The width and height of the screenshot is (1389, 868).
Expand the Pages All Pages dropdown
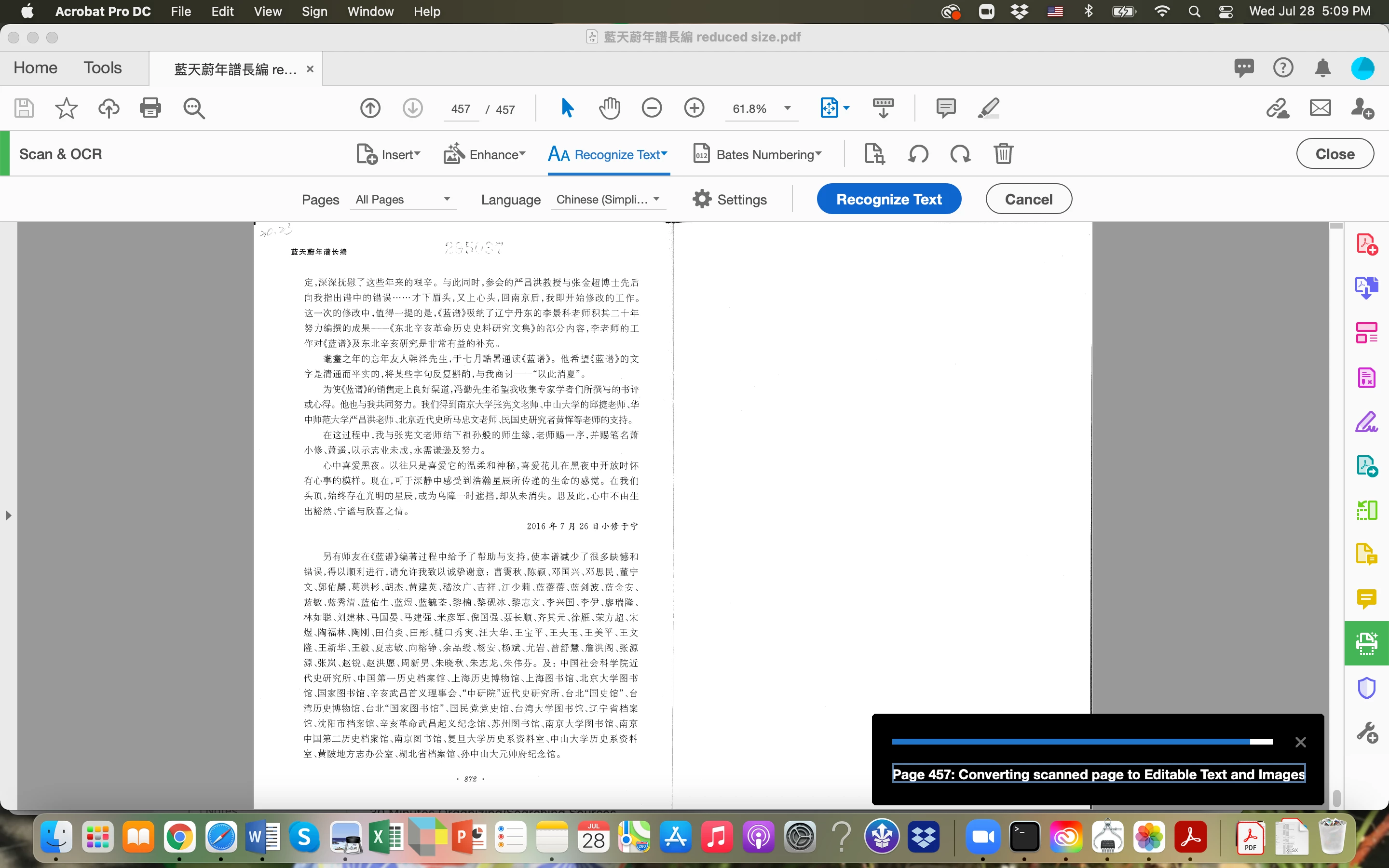tap(403, 199)
